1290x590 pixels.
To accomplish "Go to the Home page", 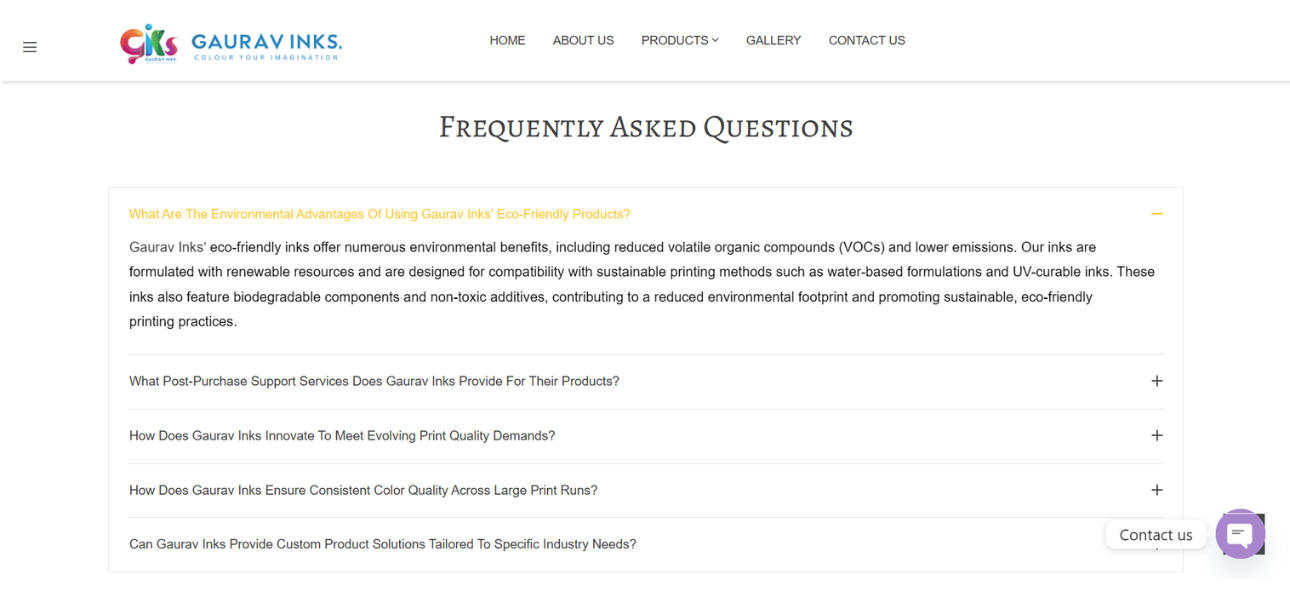I will click(x=507, y=40).
